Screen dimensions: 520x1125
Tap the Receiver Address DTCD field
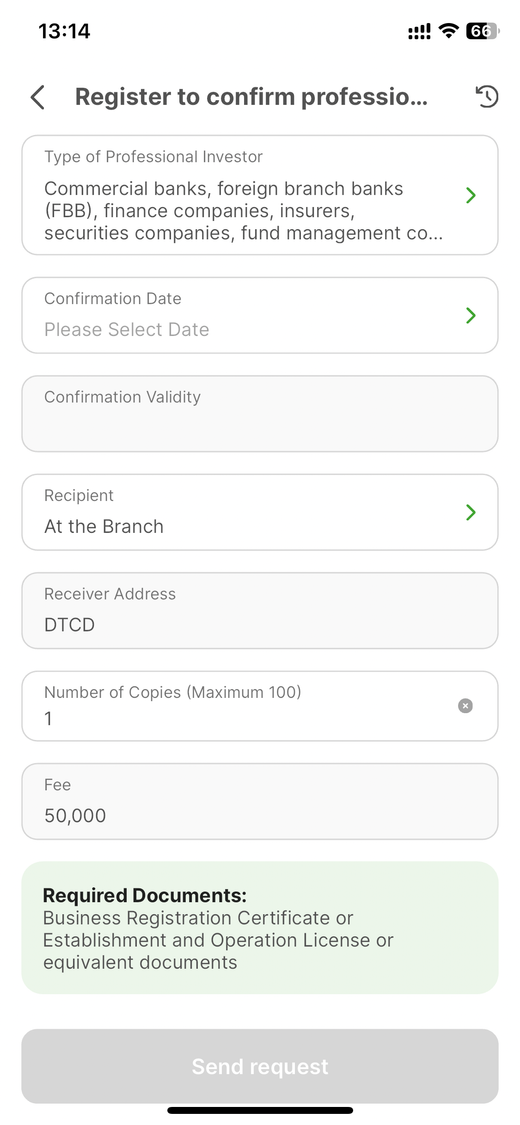tap(260, 611)
